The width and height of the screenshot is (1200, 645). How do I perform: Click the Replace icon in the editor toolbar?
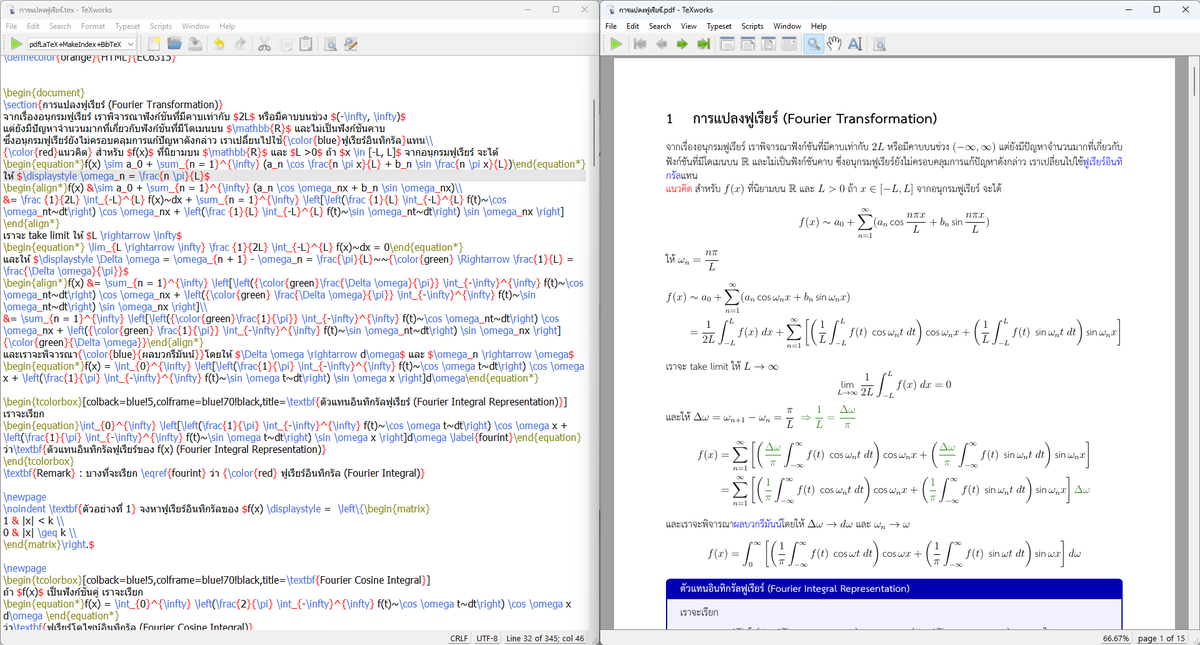[x=351, y=44]
